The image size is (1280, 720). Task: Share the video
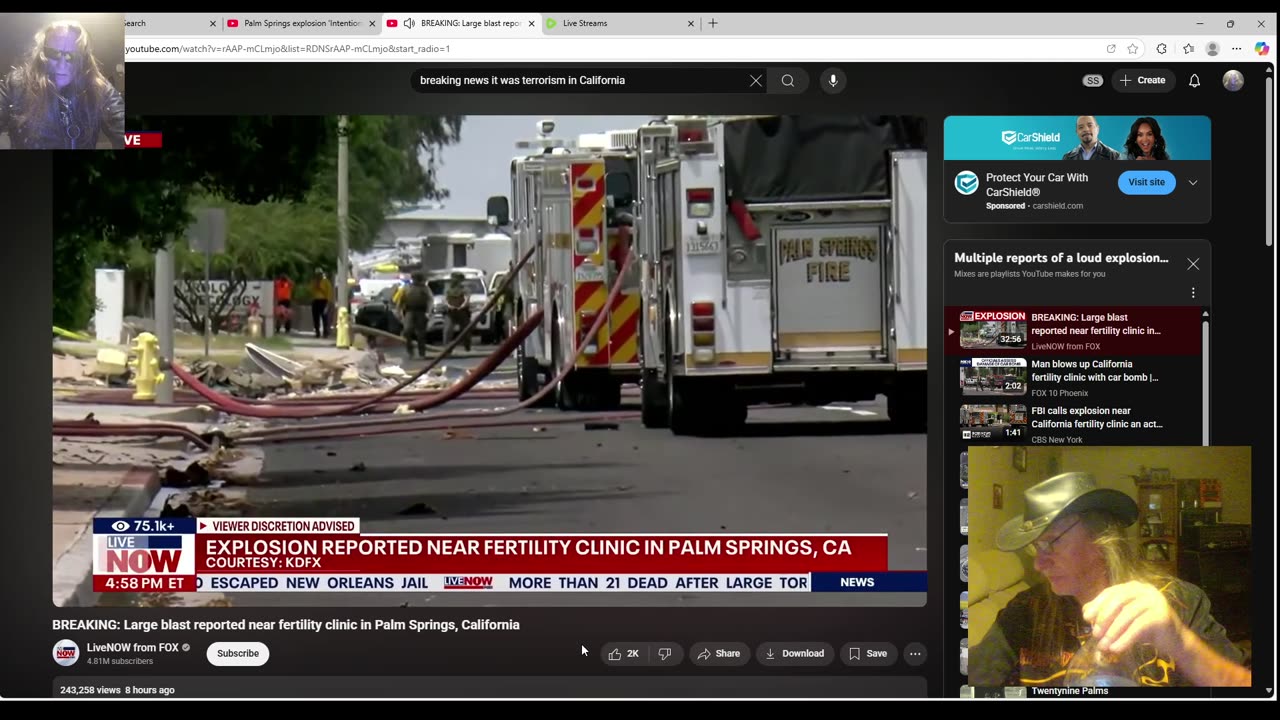719,654
